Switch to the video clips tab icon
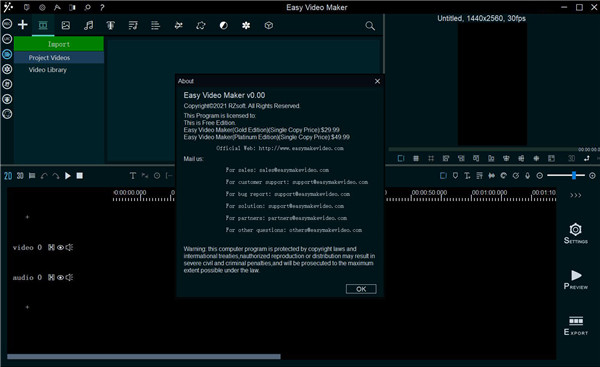Viewport: 600px width, 367px height. (x=43, y=25)
